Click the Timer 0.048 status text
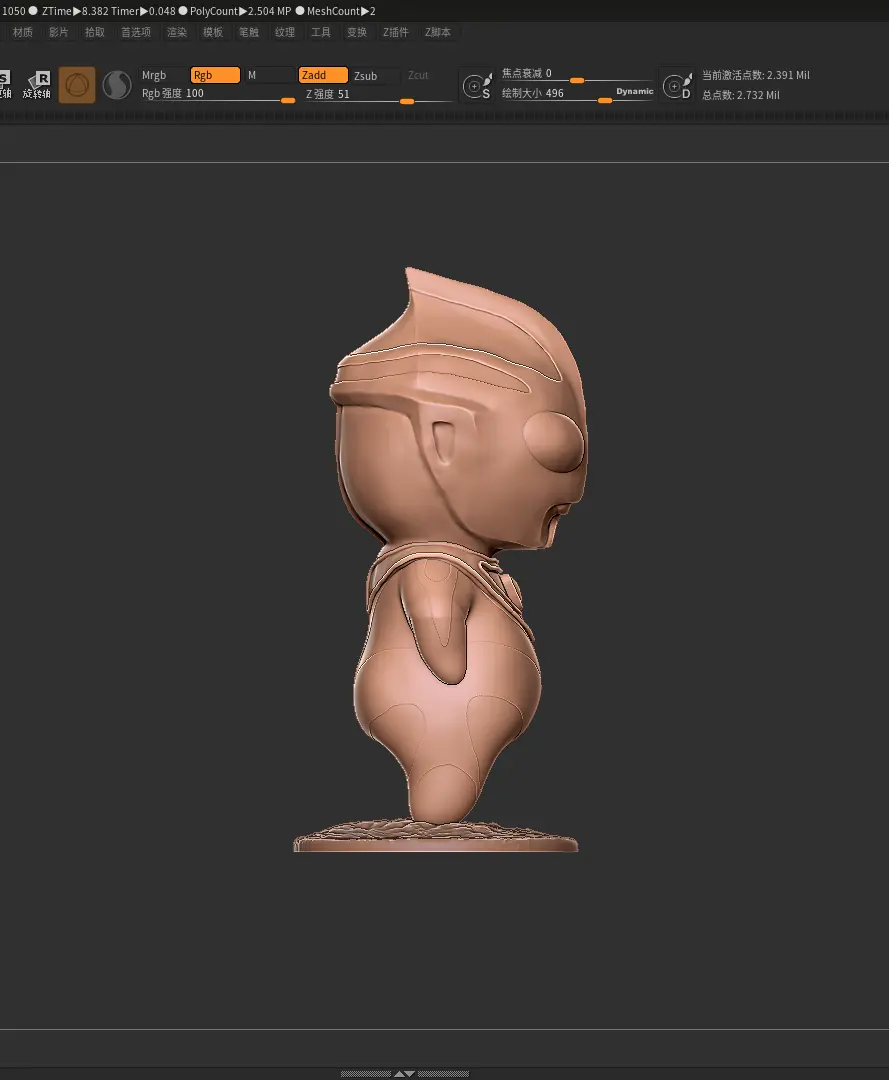The height and width of the screenshot is (1080, 889). coord(143,11)
